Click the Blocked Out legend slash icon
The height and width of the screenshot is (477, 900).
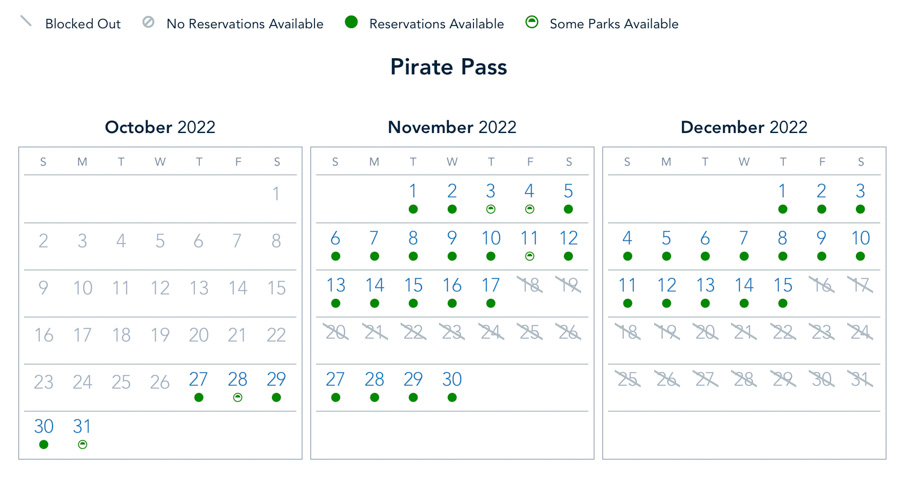pos(26,22)
